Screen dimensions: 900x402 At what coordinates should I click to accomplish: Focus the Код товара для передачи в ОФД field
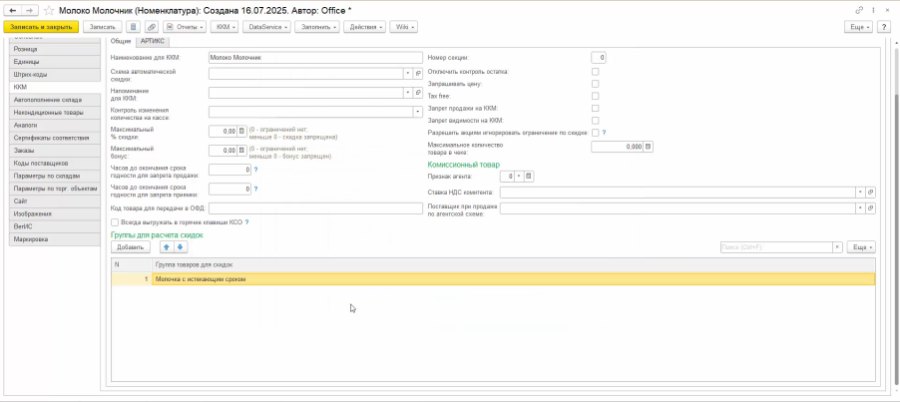tap(316, 208)
